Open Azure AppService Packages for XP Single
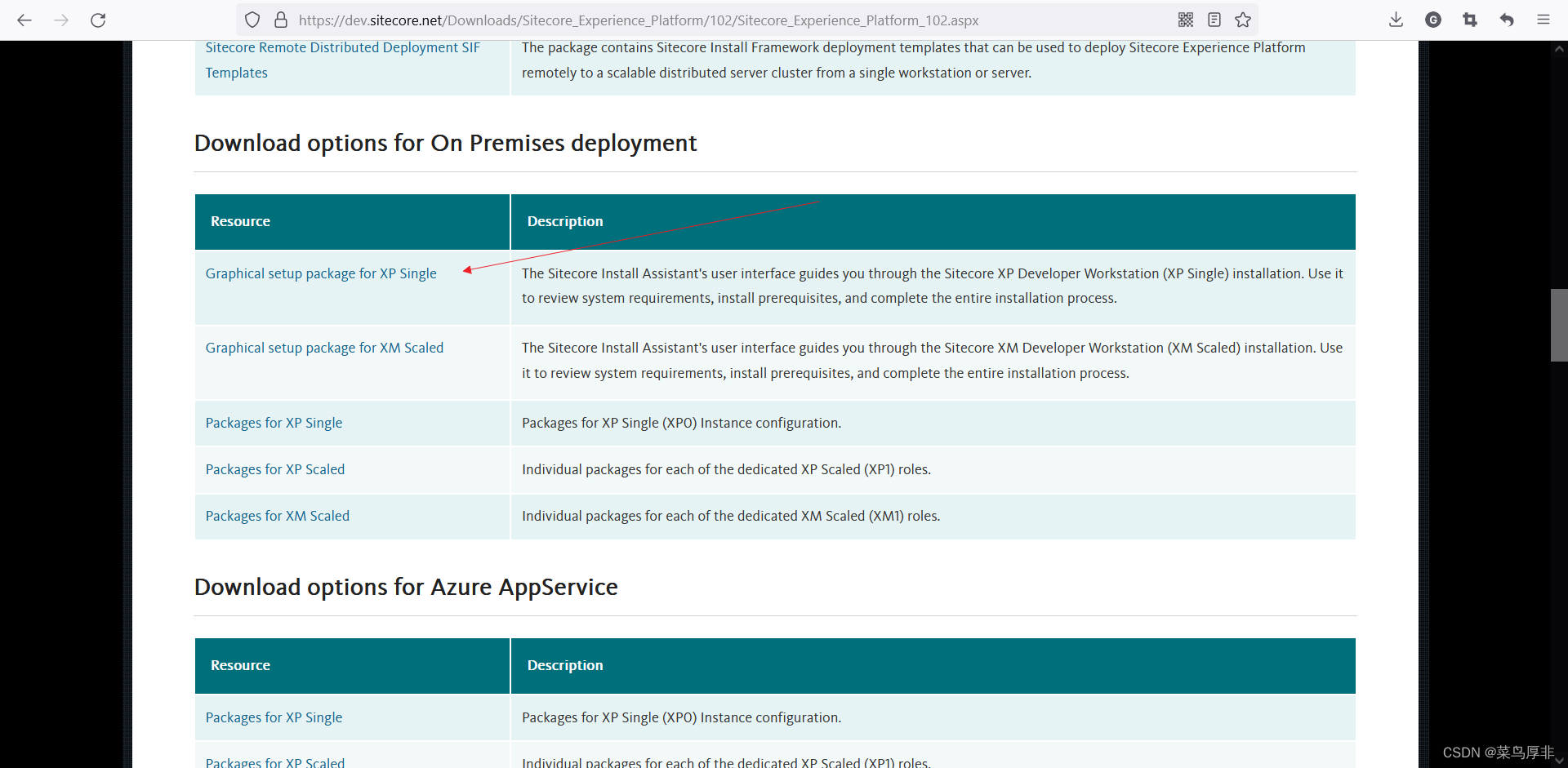 pyautogui.click(x=274, y=717)
